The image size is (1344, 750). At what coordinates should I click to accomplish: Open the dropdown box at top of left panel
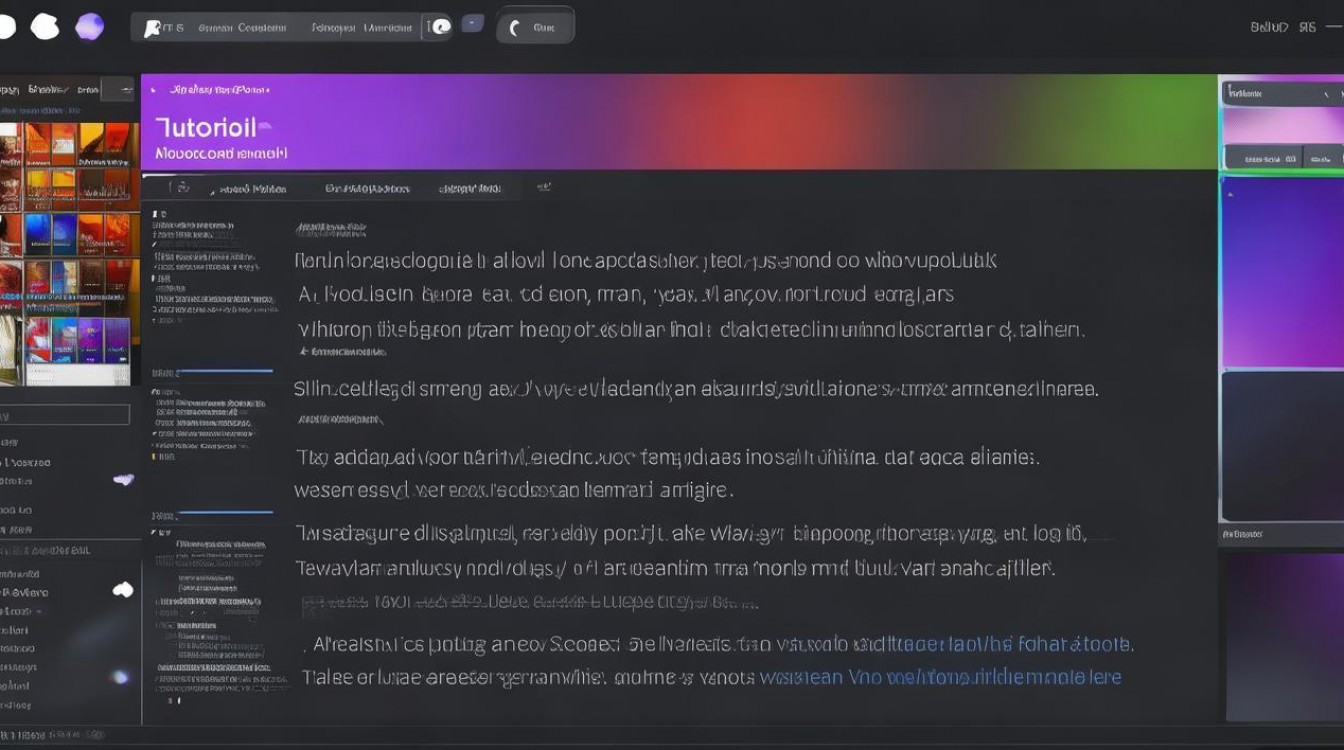(116, 90)
